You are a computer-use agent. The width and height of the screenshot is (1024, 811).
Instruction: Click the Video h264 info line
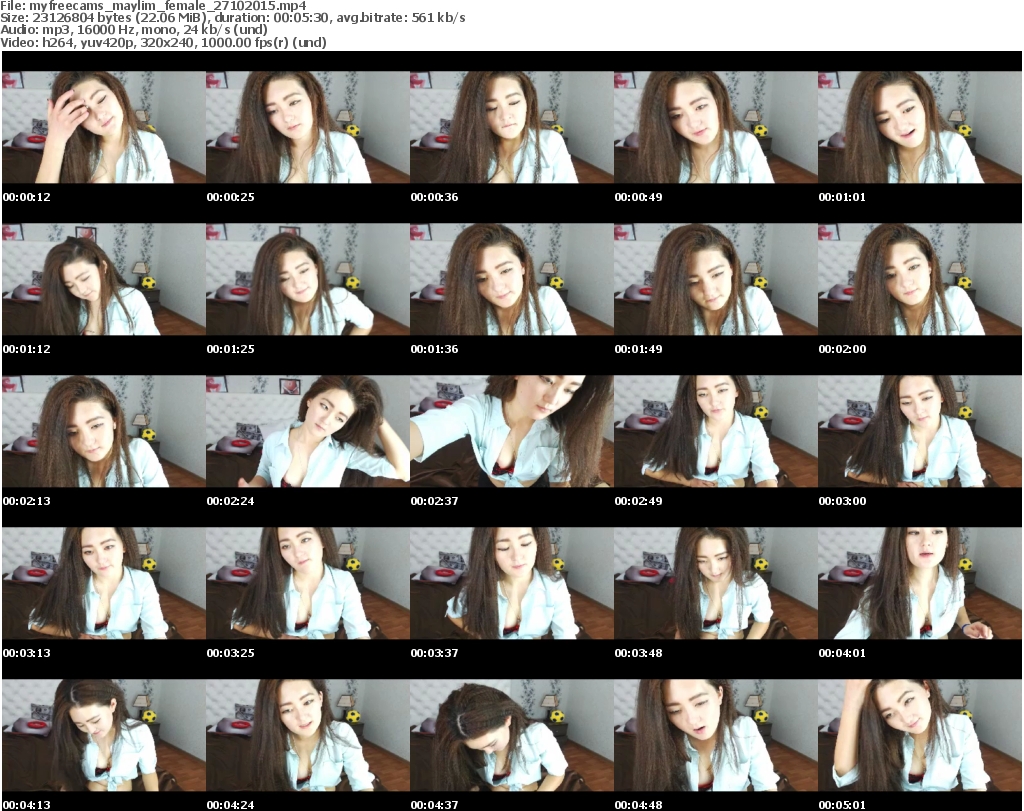163,42
